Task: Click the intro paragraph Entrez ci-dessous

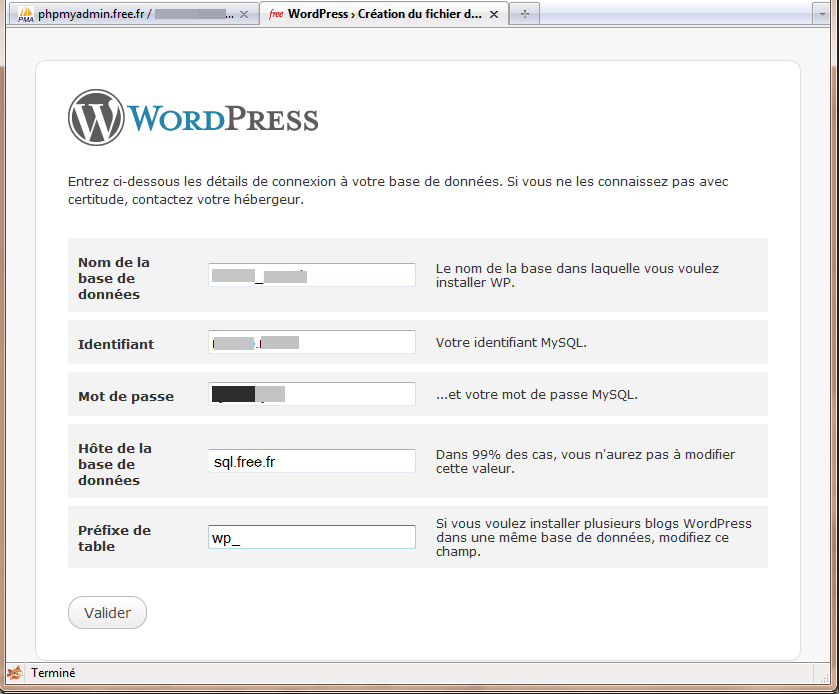Action: 398,190
